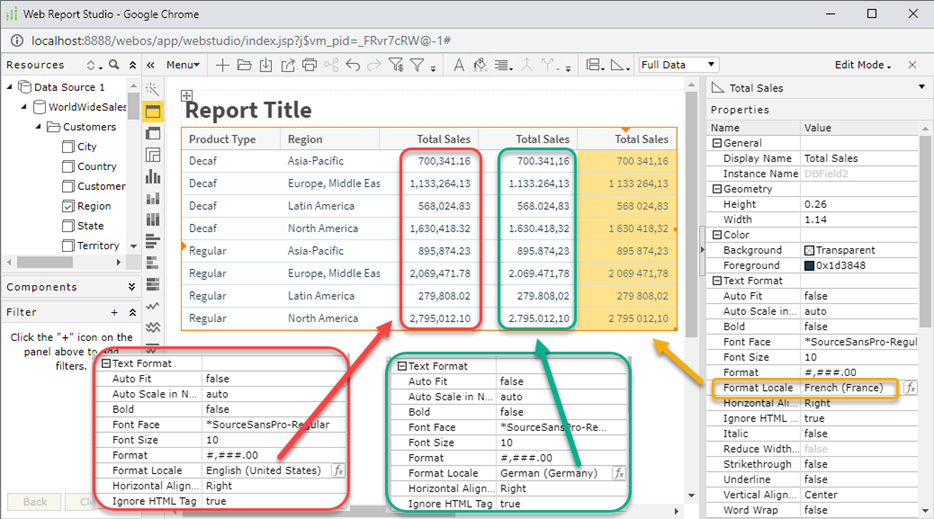This screenshot has height=519, width=934.
Task: Click the New report plus icon
Action: 222,65
